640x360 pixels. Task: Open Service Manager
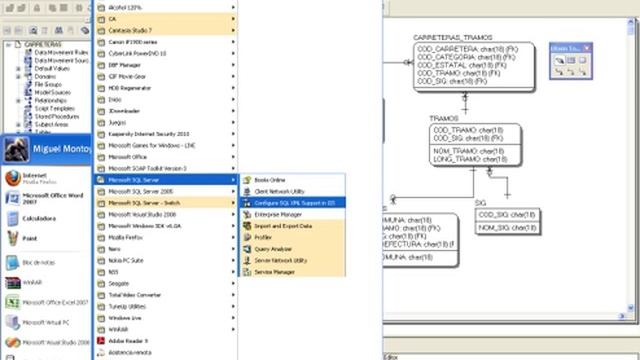(293, 272)
